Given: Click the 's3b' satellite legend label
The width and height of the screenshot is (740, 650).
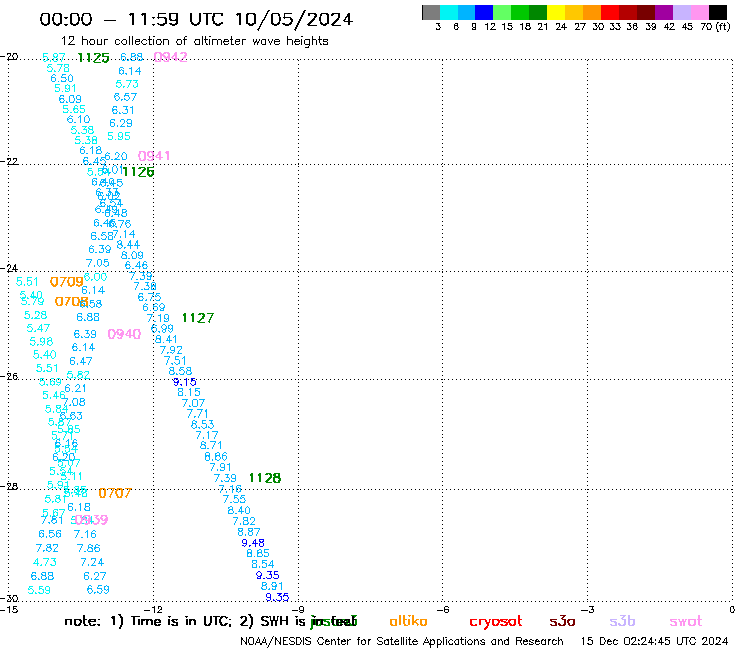Looking at the screenshot, I should [x=622, y=621].
